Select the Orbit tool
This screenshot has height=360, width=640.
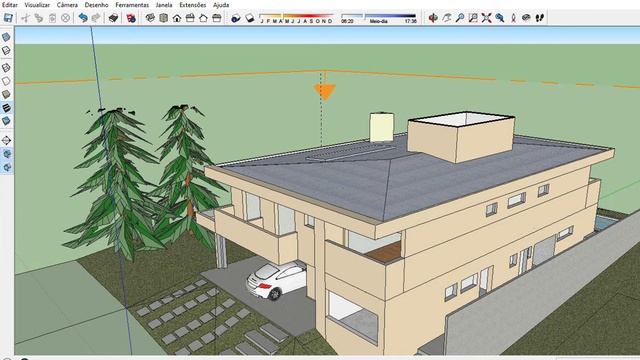pos(433,18)
